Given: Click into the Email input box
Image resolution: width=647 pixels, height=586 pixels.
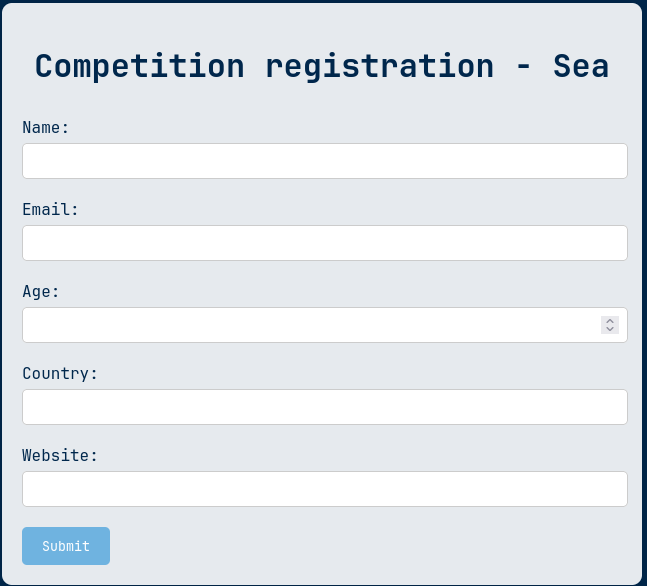Looking at the screenshot, I should click(x=325, y=243).
